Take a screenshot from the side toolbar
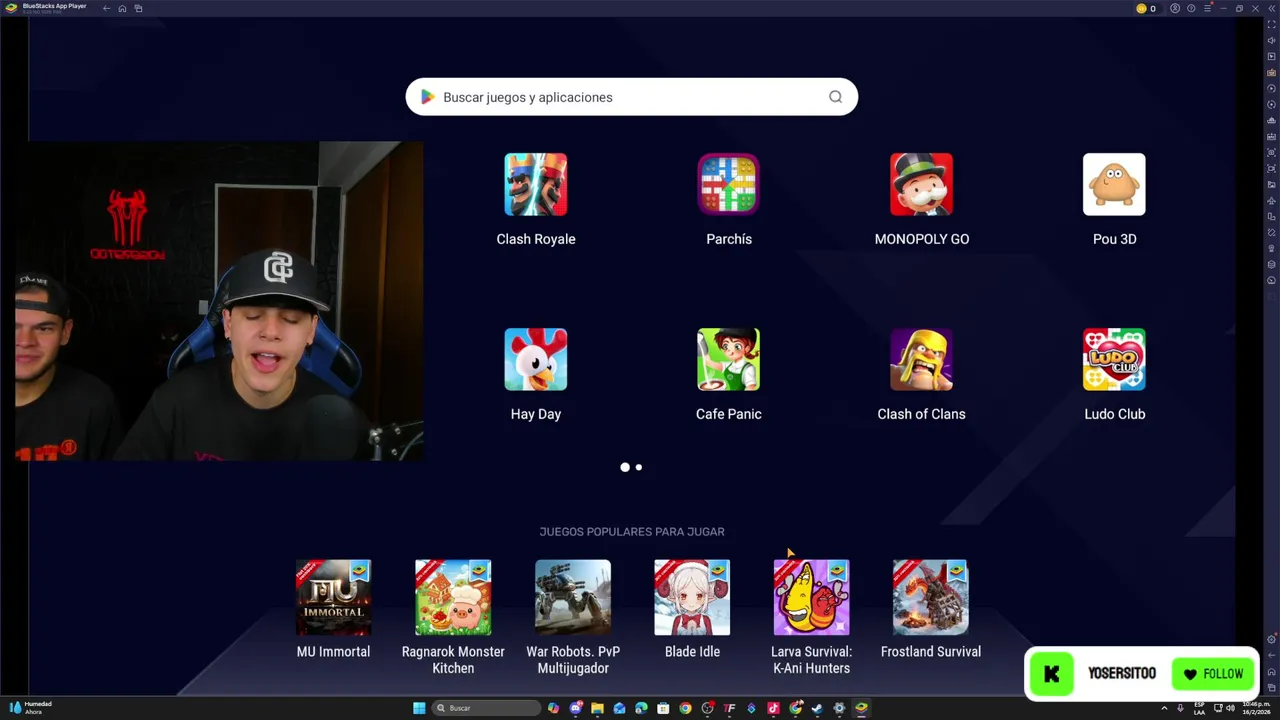 1271,153
